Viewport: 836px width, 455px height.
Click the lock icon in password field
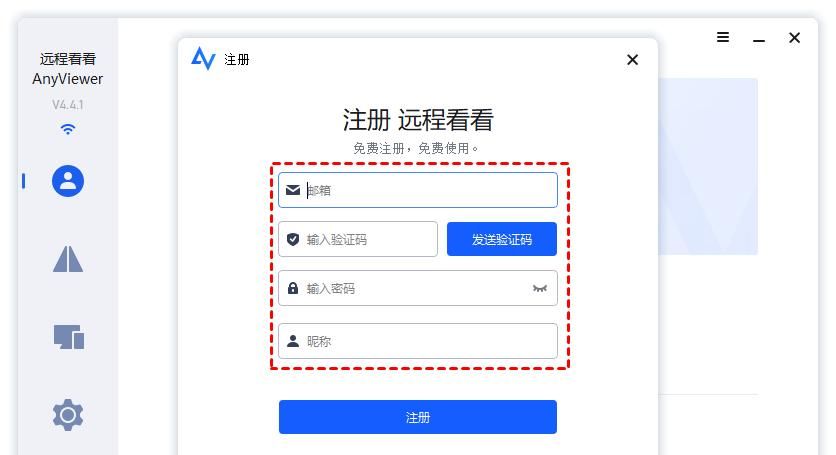click(x=293, y=288)
